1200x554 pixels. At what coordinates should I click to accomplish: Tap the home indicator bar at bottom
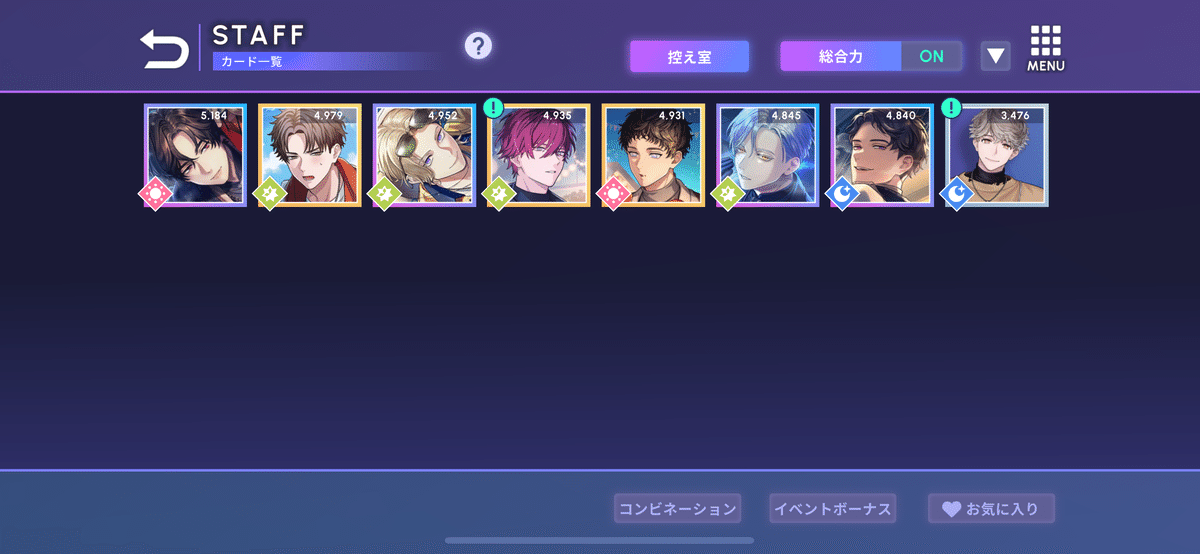pos(600,541)
